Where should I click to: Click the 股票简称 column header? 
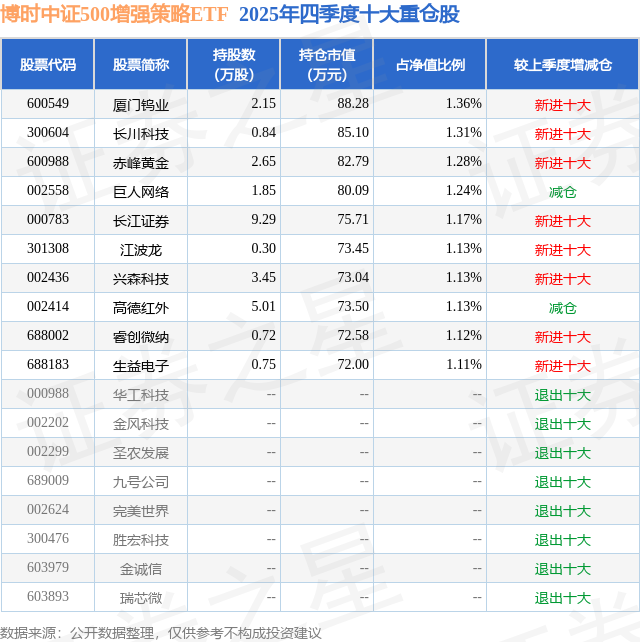pyautogui.click(x=141, y=65)
